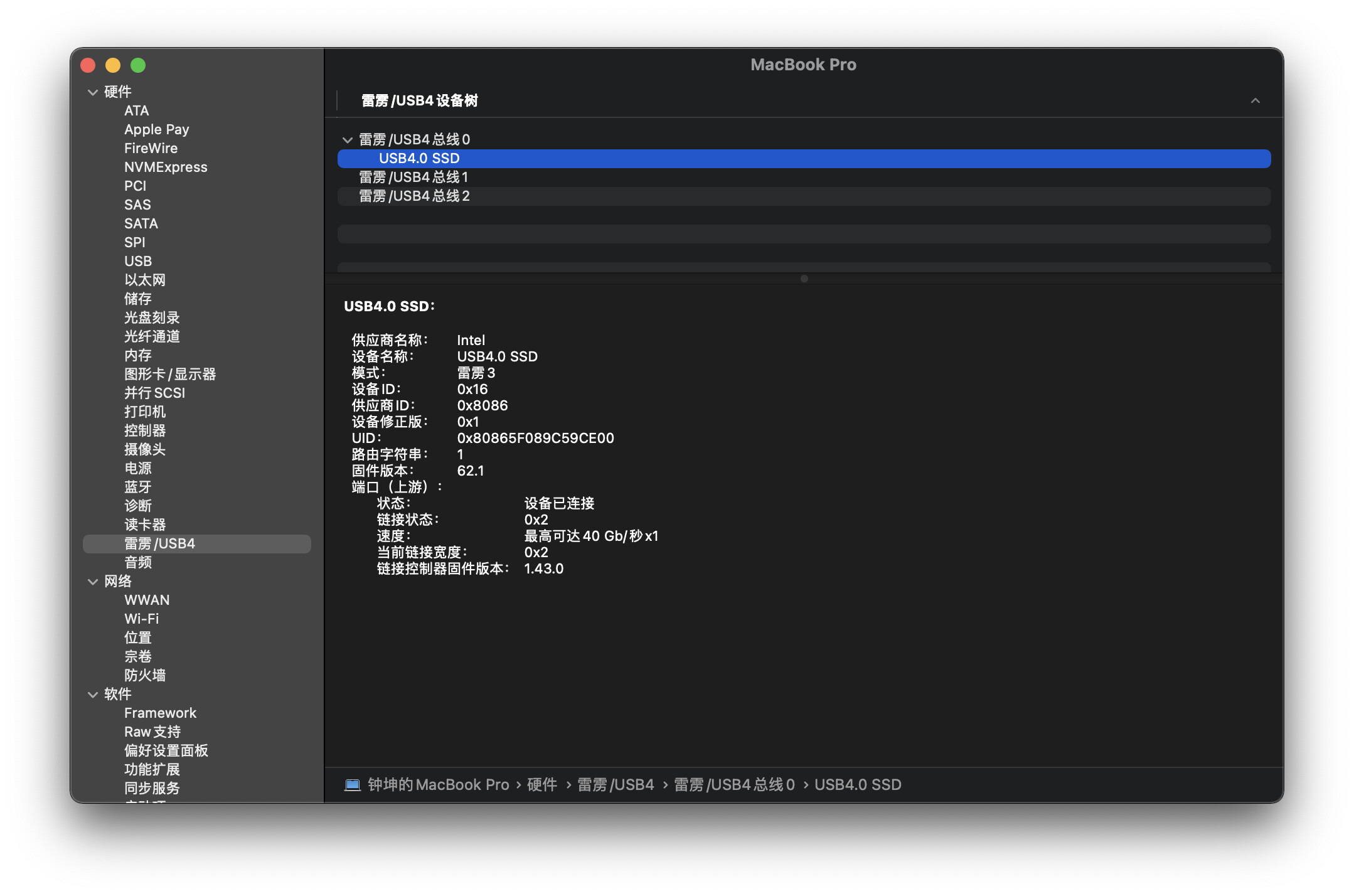Select 宗卷 under 网络

point(138,657)
